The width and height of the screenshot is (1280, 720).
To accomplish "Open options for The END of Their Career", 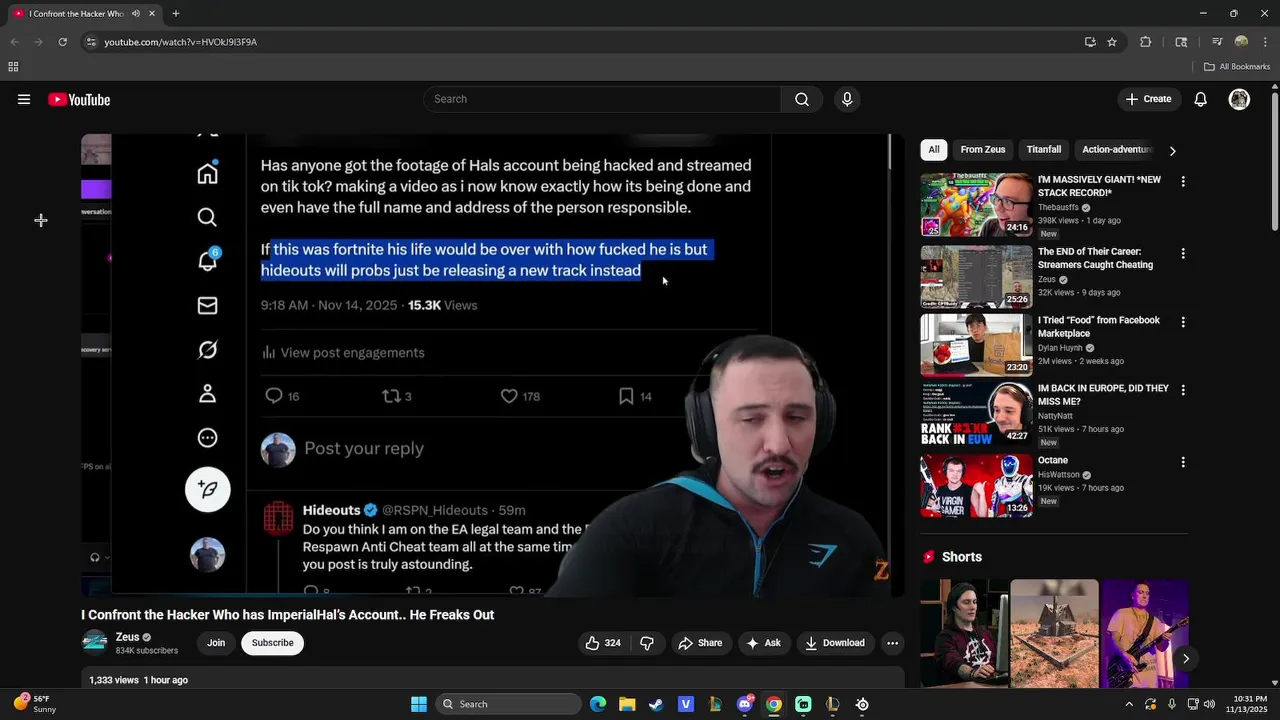I will [1183, 254].
